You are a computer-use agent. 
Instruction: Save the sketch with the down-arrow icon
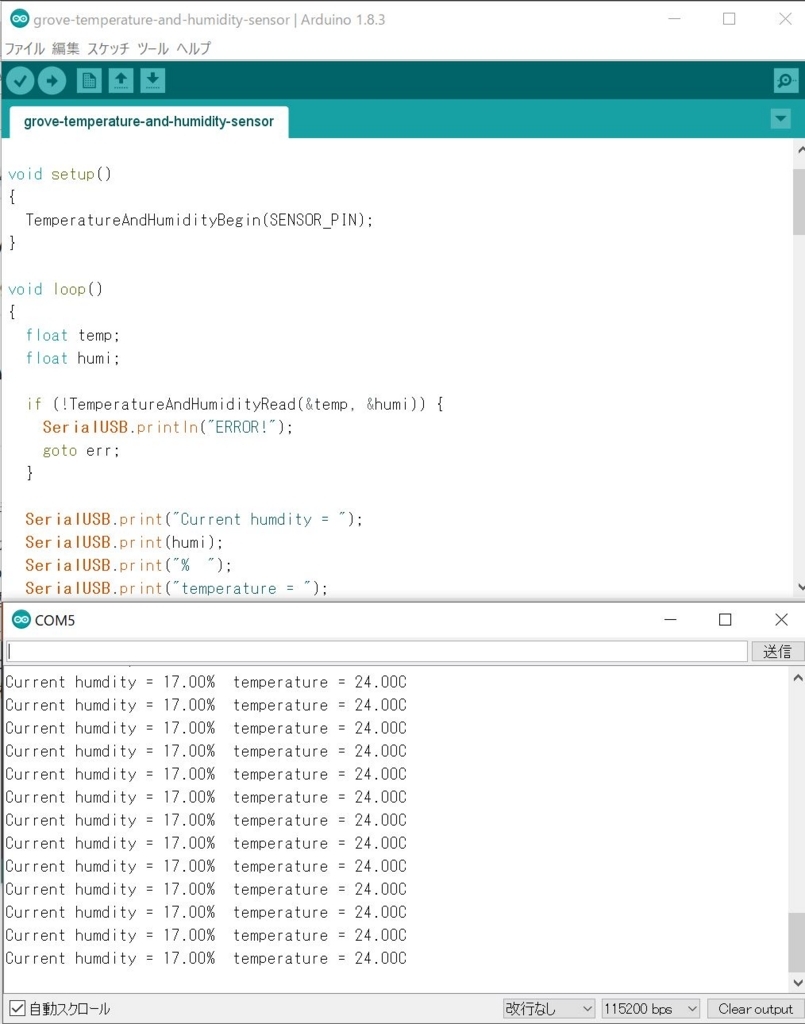pyautogui.click(x=153, y=81)
